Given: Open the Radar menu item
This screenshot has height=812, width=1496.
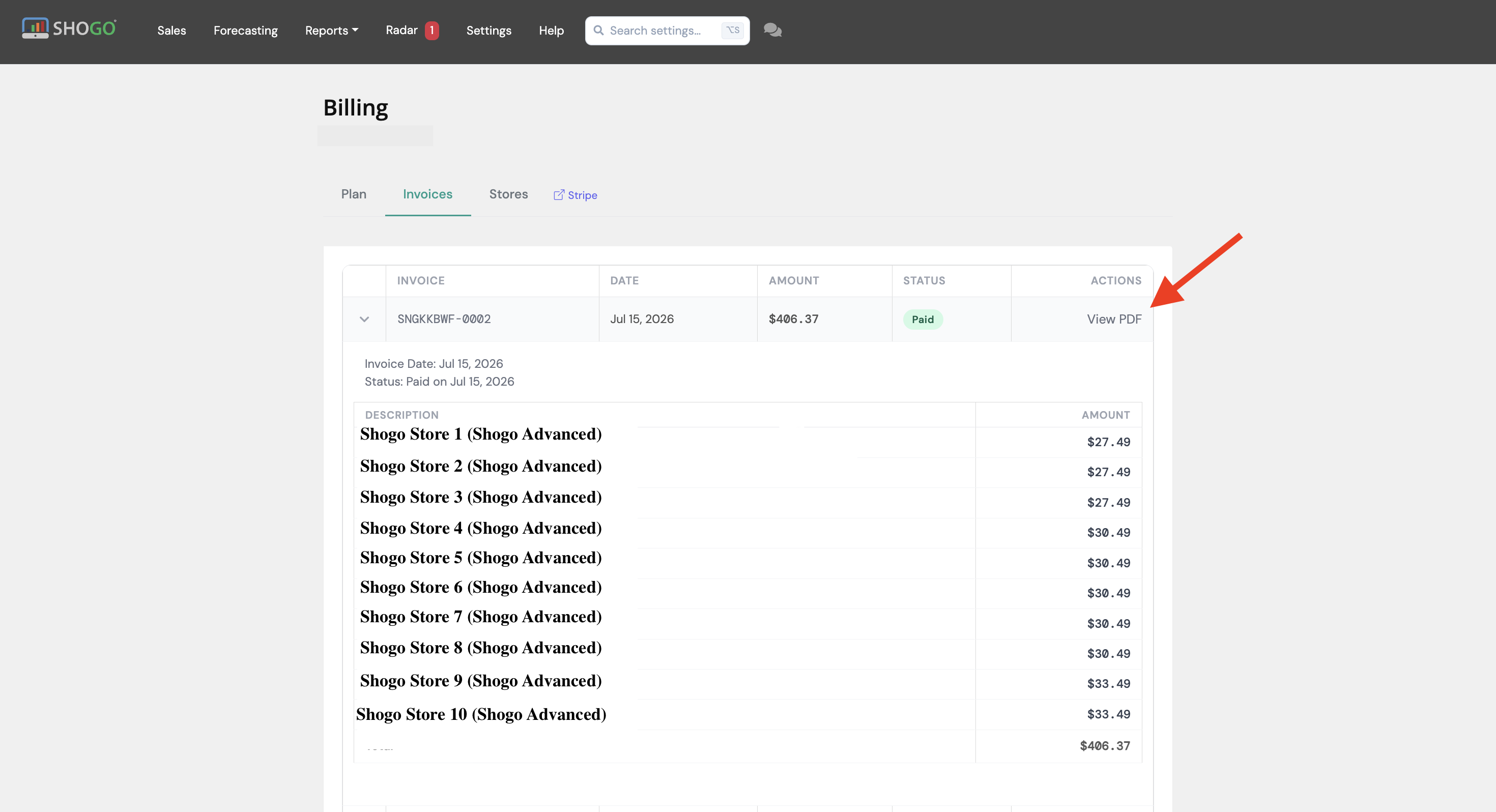Looking at the screenshot, I should (402, 30).
